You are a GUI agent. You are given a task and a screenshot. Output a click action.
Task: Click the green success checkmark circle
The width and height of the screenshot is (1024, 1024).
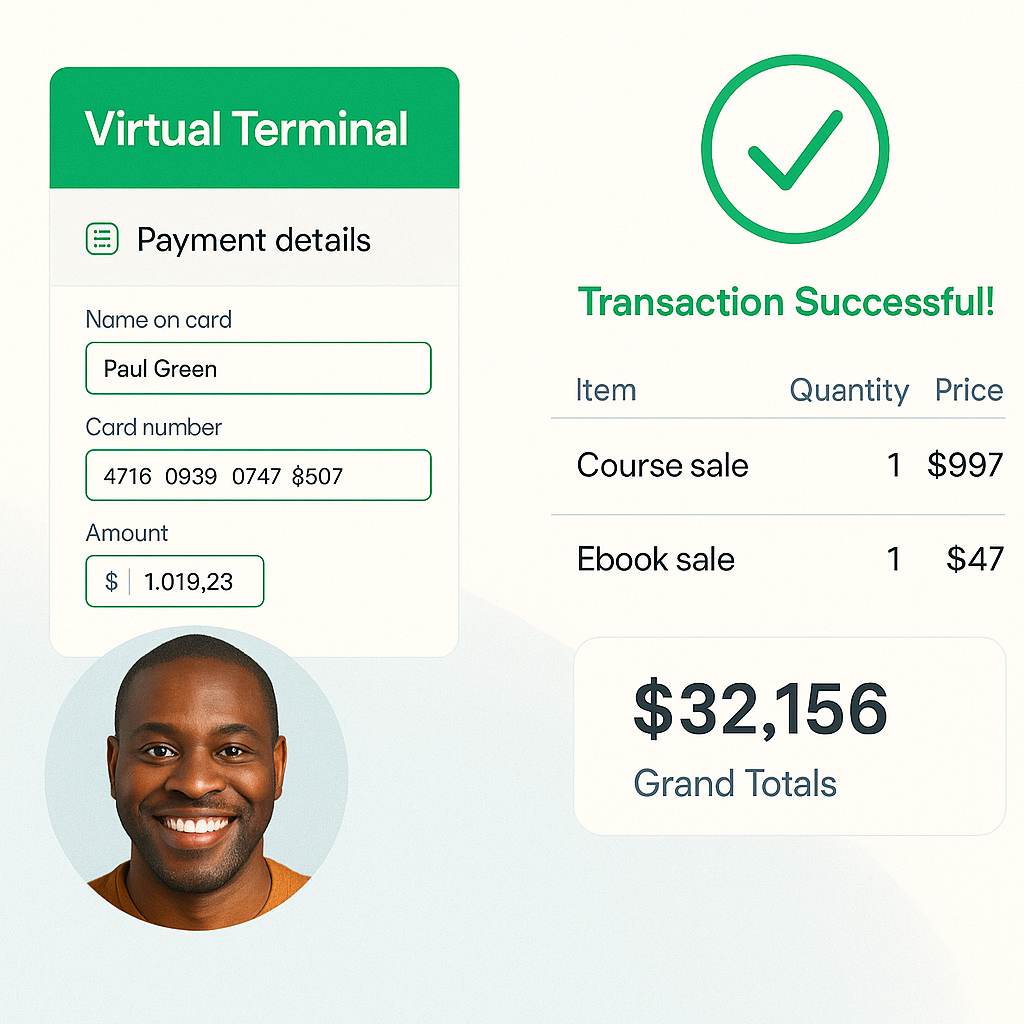(795, 149)
